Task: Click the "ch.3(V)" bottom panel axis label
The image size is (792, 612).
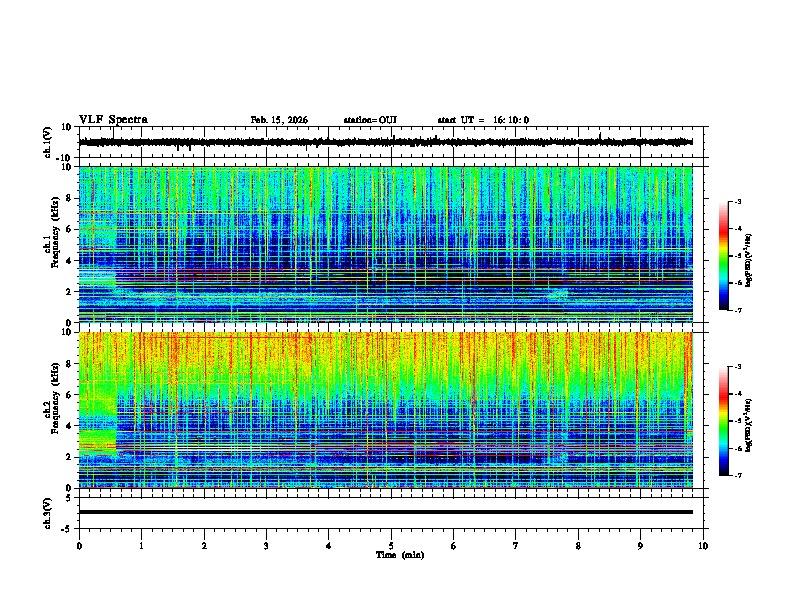Action: pos(48,513)
